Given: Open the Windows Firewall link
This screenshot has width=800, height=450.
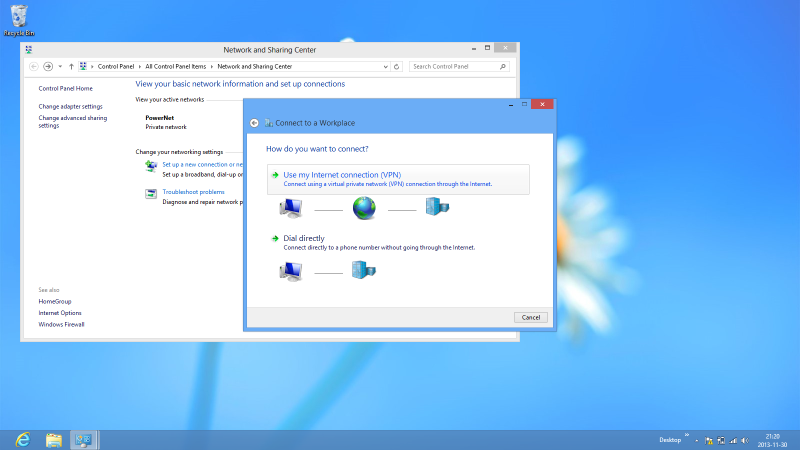Looking at the screenshot, I should 61,325.
